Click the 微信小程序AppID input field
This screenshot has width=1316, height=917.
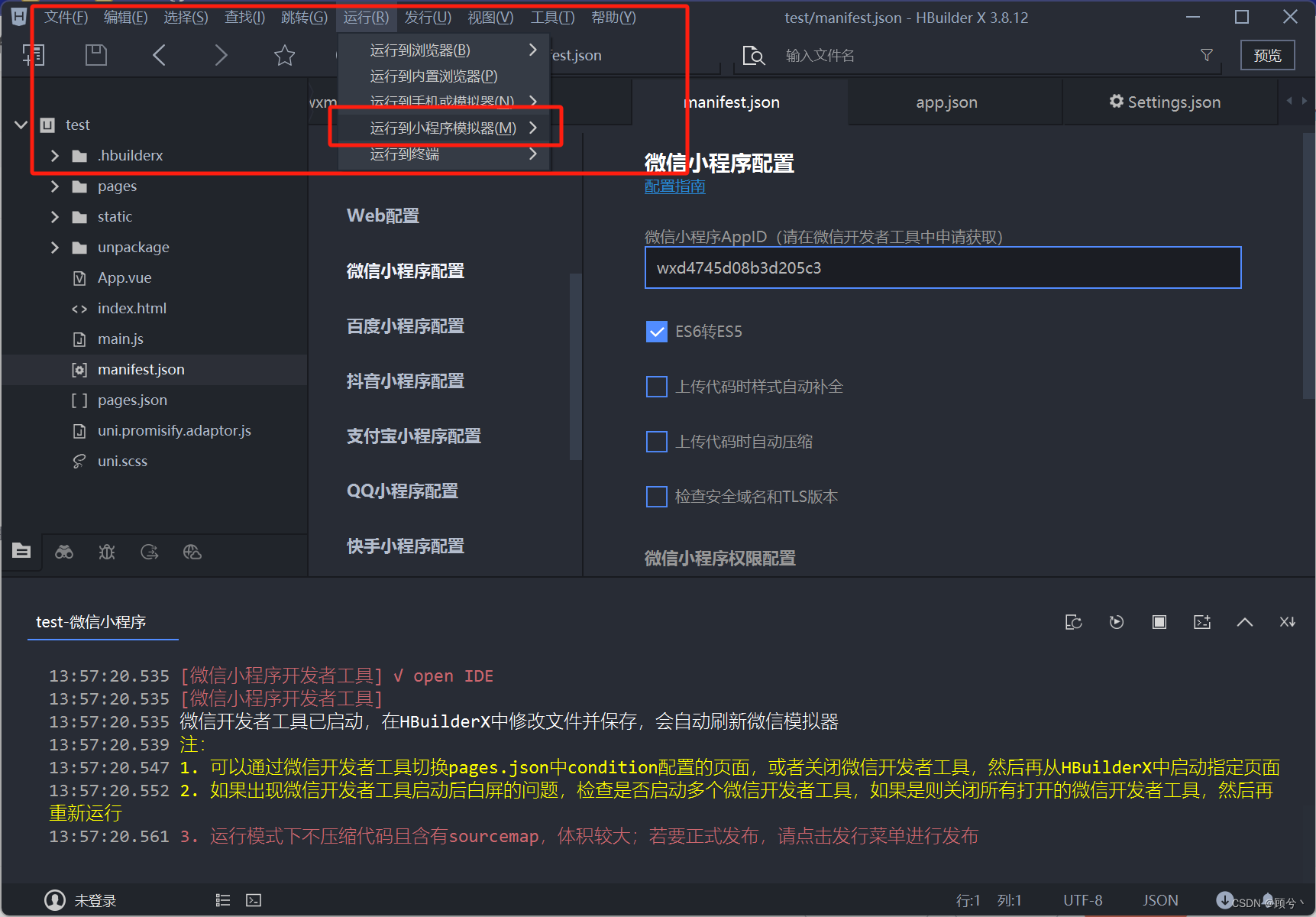pyautogui.click(x=943, y=267)
